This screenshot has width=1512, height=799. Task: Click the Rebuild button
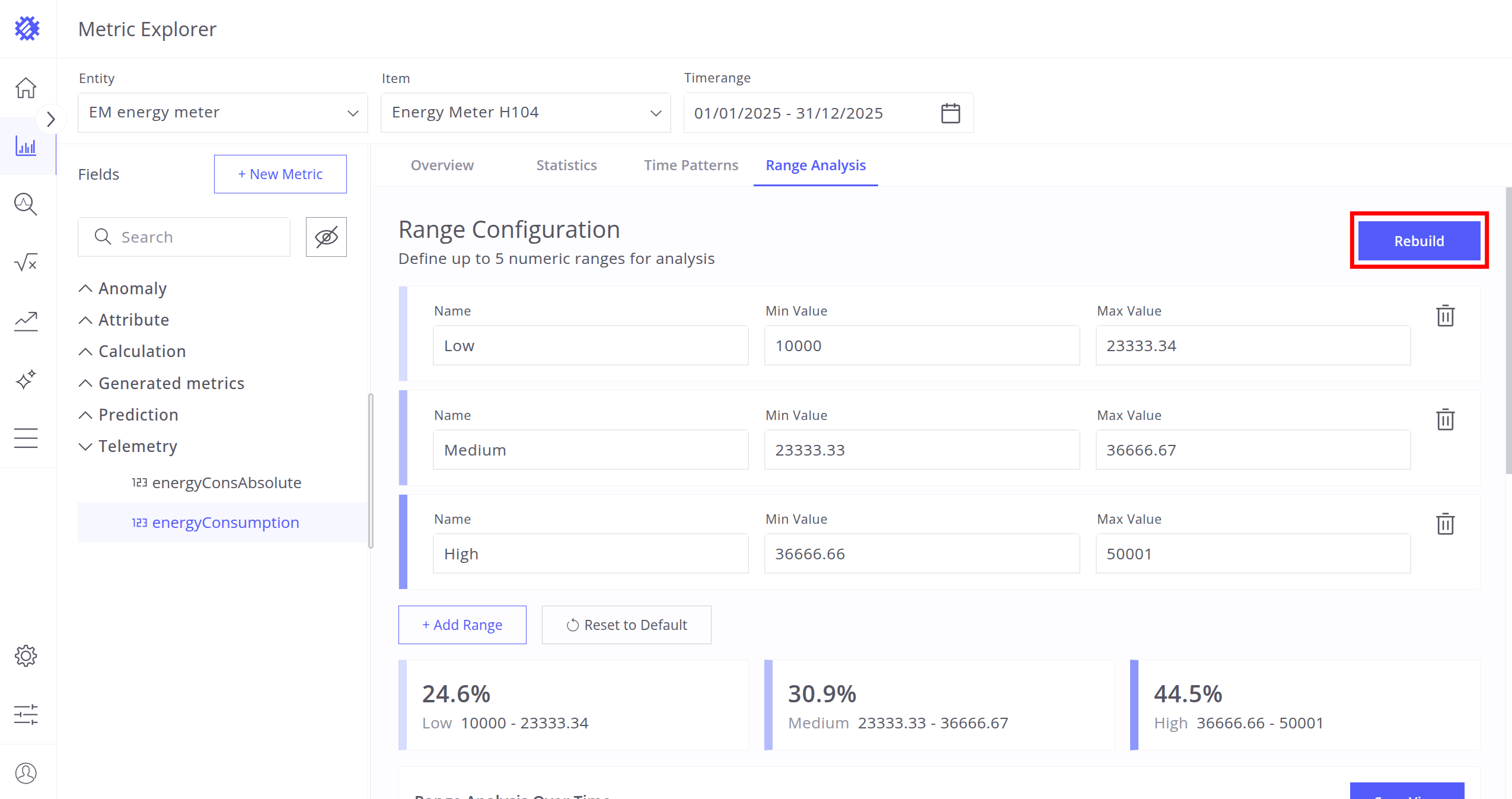pos(1418,241)
